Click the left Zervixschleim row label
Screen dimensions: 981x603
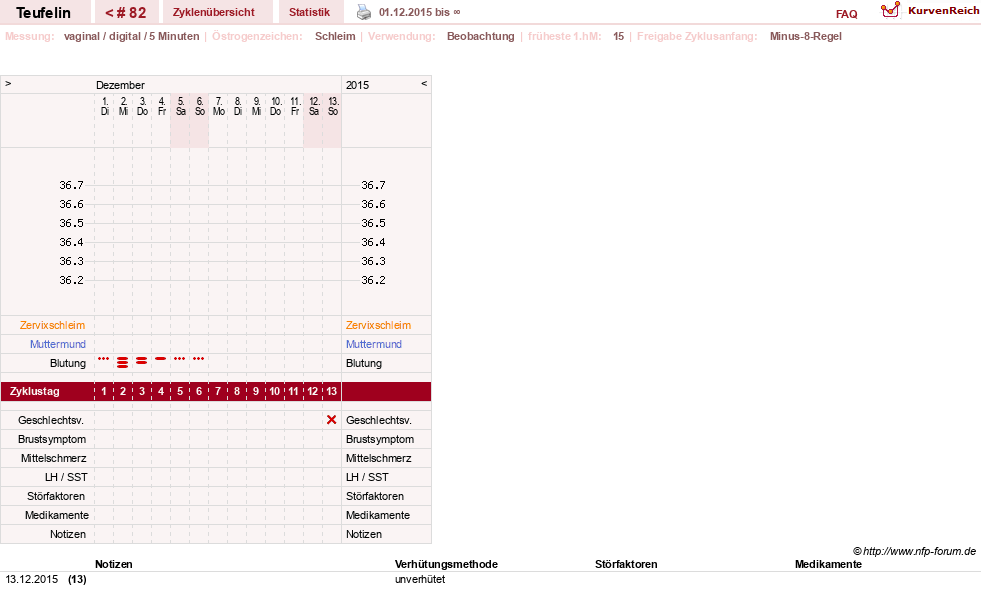pos(53,325)
